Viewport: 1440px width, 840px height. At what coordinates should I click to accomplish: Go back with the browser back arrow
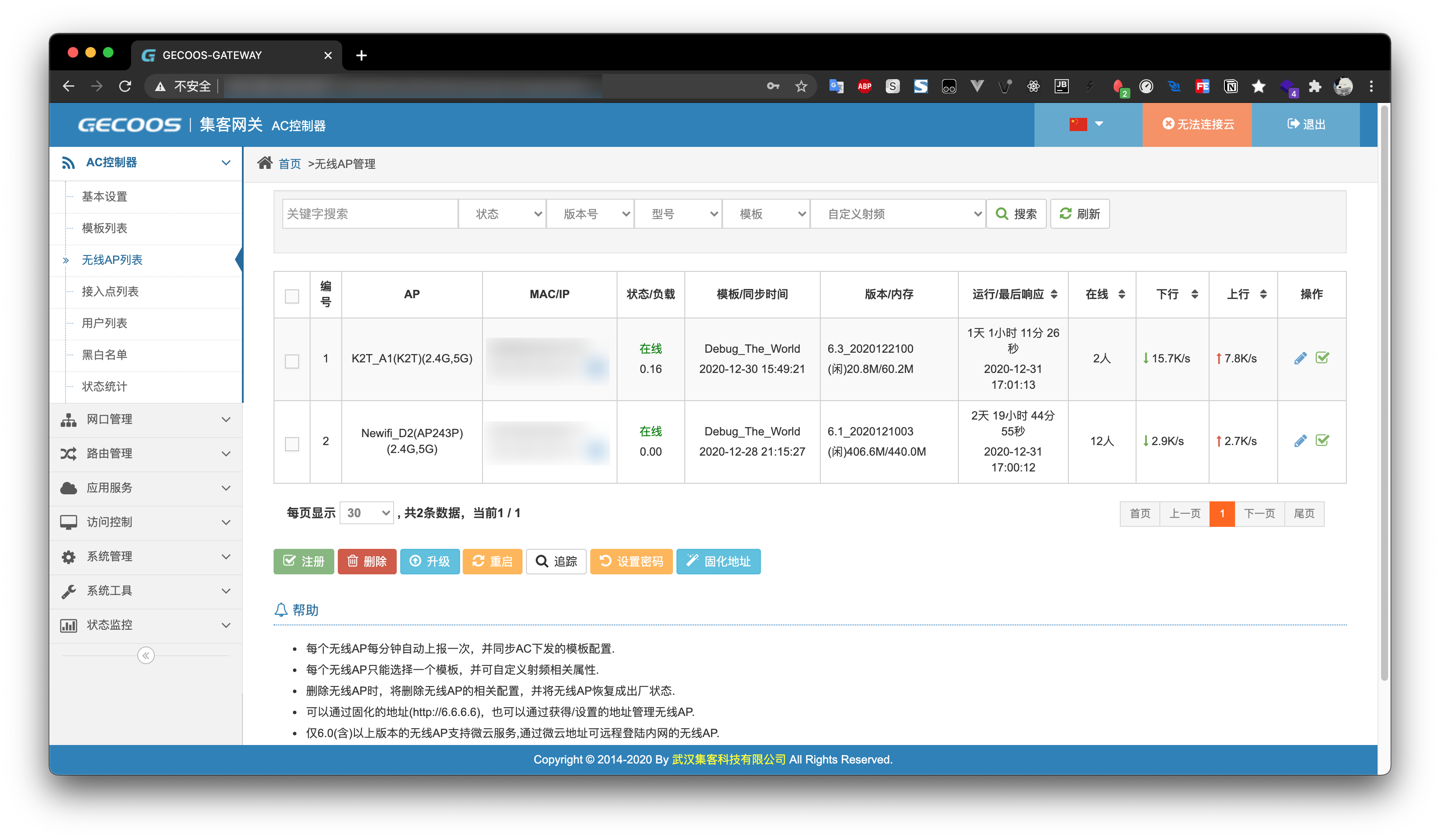click(x=69, y=86)
